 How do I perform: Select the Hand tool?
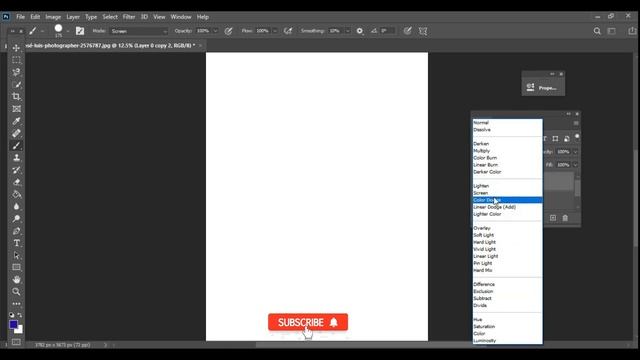coord(16,280)
